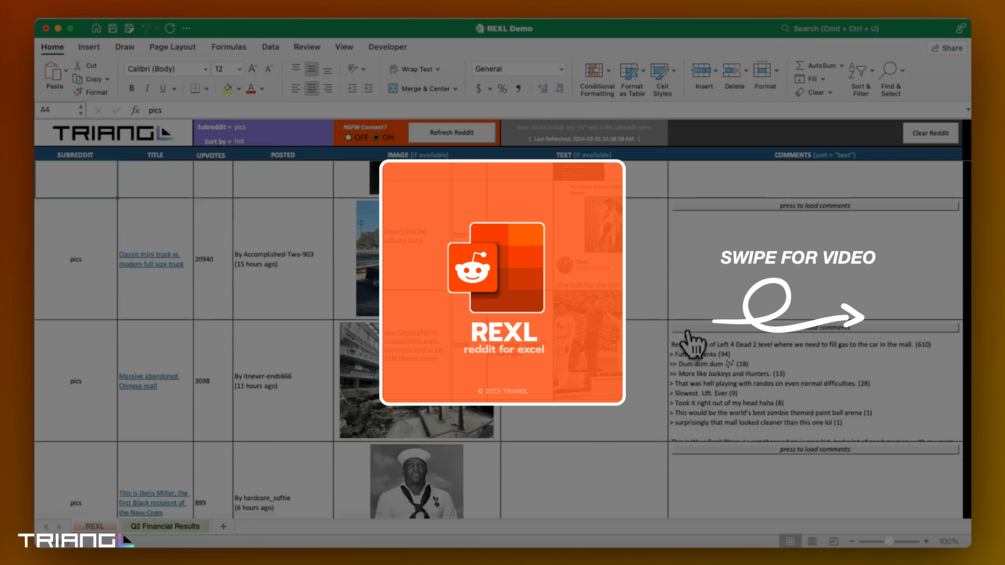Select the NSFW Content OFF radio button

(x=349, y=138)
